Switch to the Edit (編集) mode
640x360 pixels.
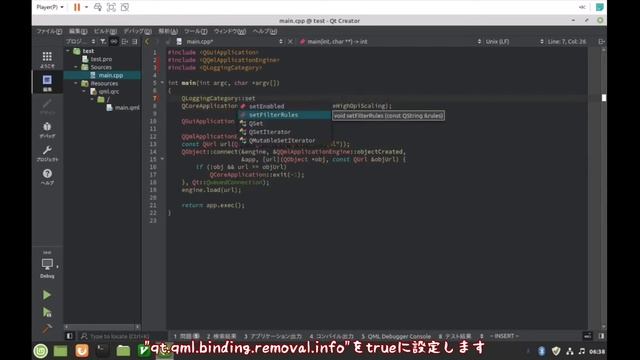click(x=47, y=82)
